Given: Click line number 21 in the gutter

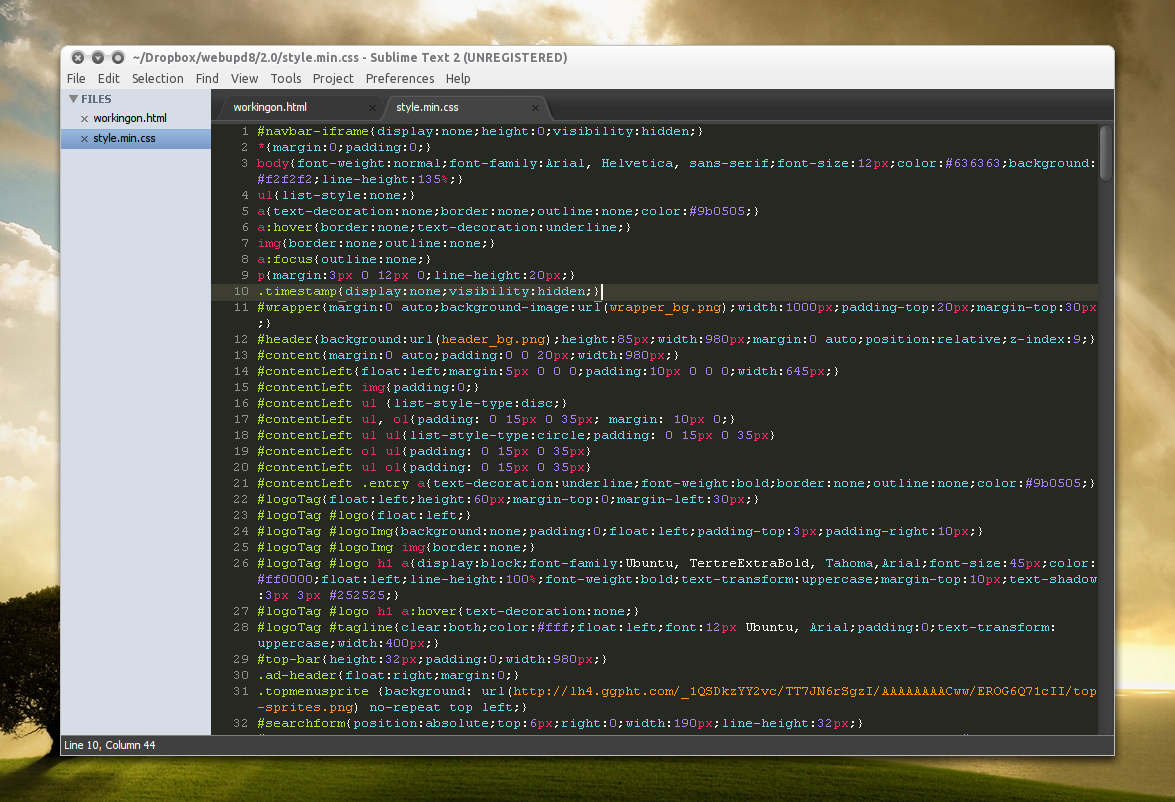Looking at the screenshot, I should pos(240,483).
